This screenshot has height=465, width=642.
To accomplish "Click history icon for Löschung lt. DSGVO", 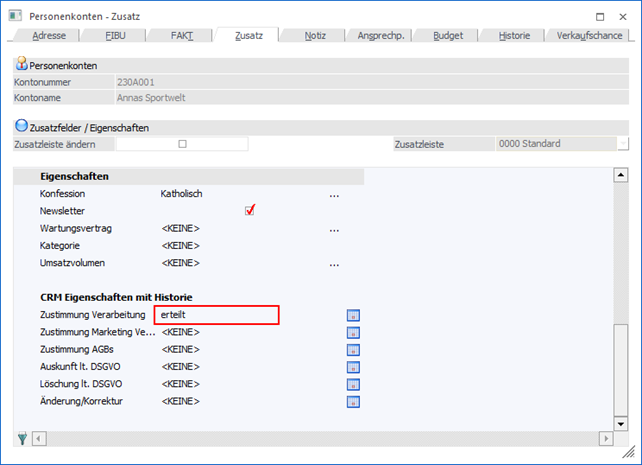I will coord(353,383).
